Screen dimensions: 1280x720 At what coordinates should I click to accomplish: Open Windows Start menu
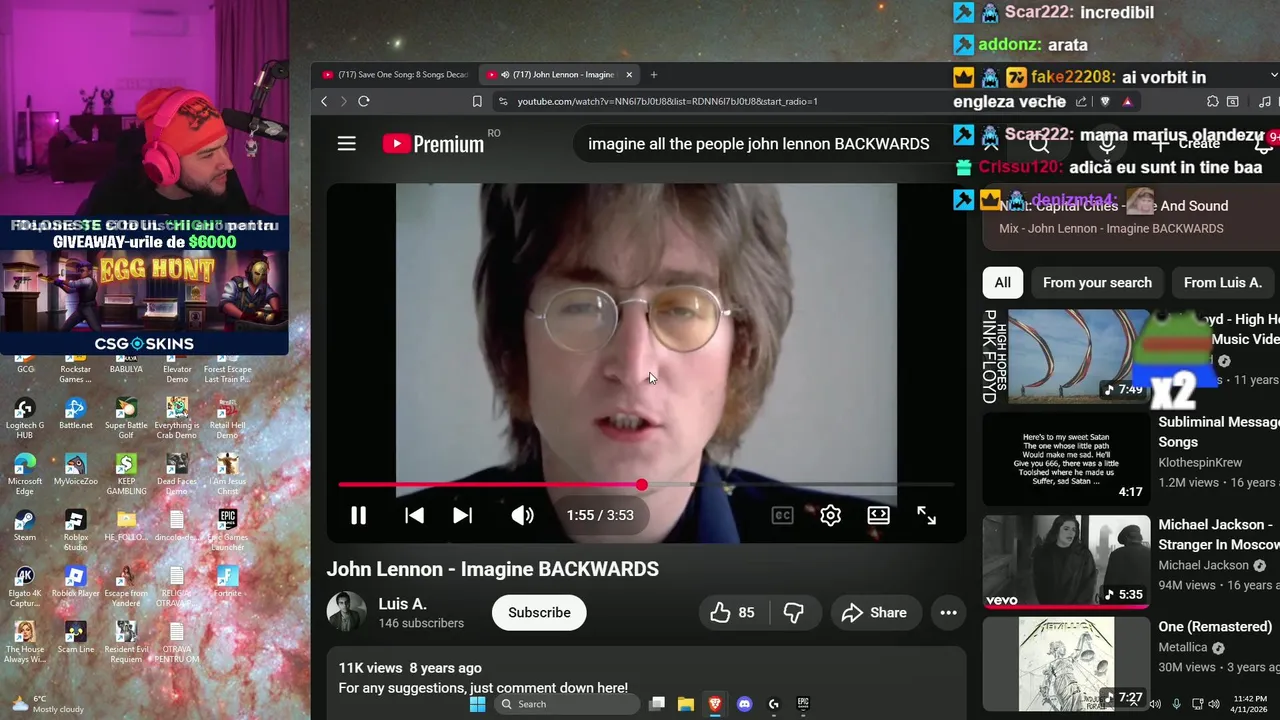pos(477,704)
